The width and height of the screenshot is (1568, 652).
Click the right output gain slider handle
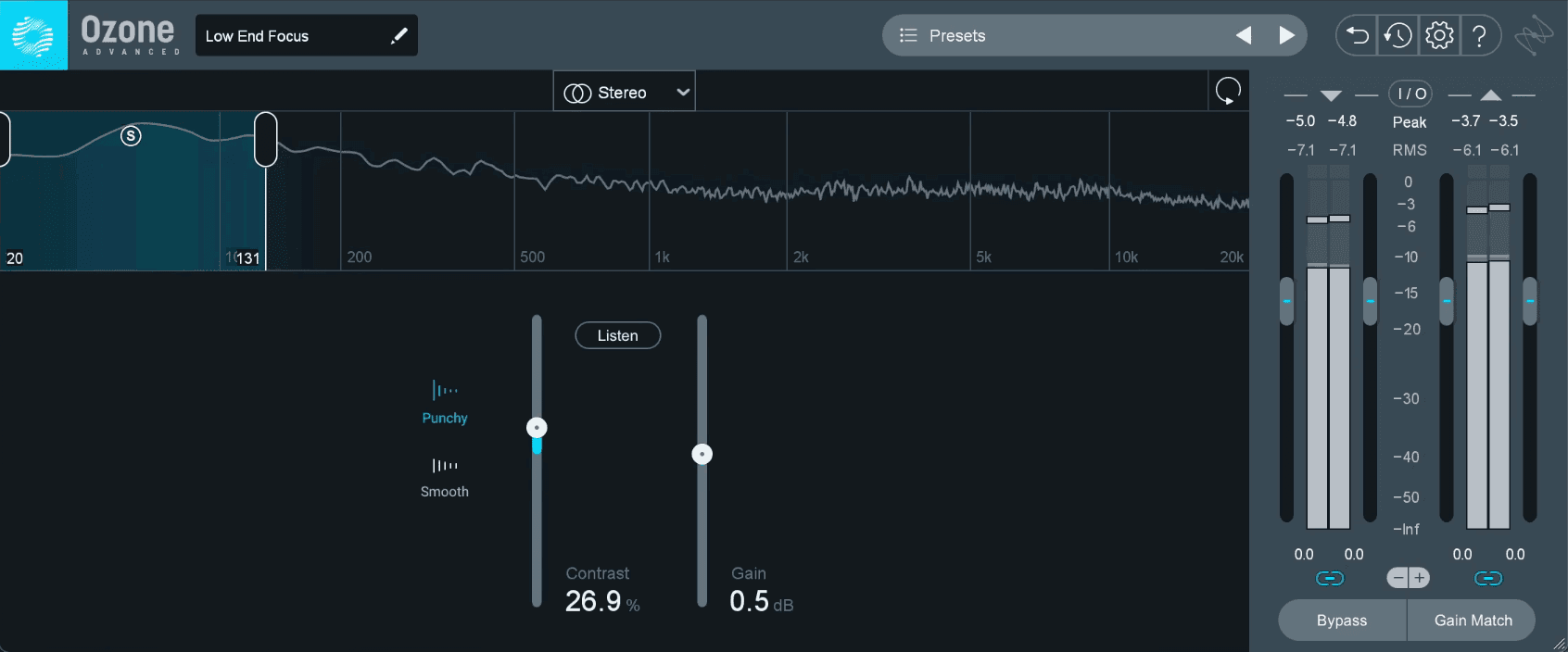(x=1530, y=301)
